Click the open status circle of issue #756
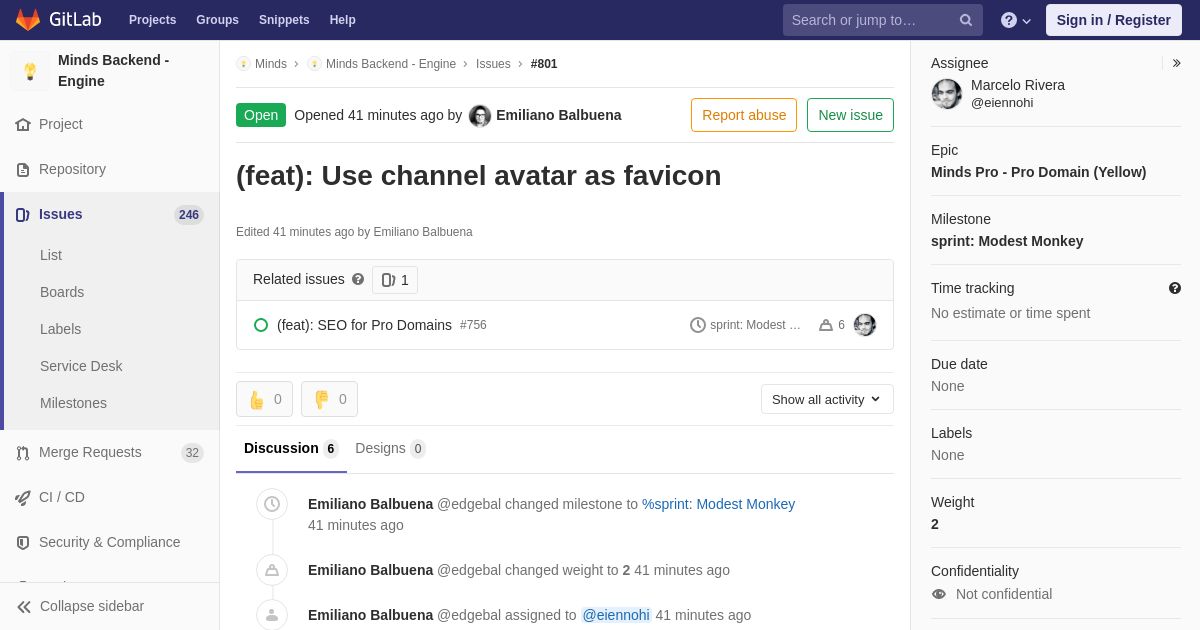The width and height of the screenshot is (1200, 630). click(x=261, y=325)
